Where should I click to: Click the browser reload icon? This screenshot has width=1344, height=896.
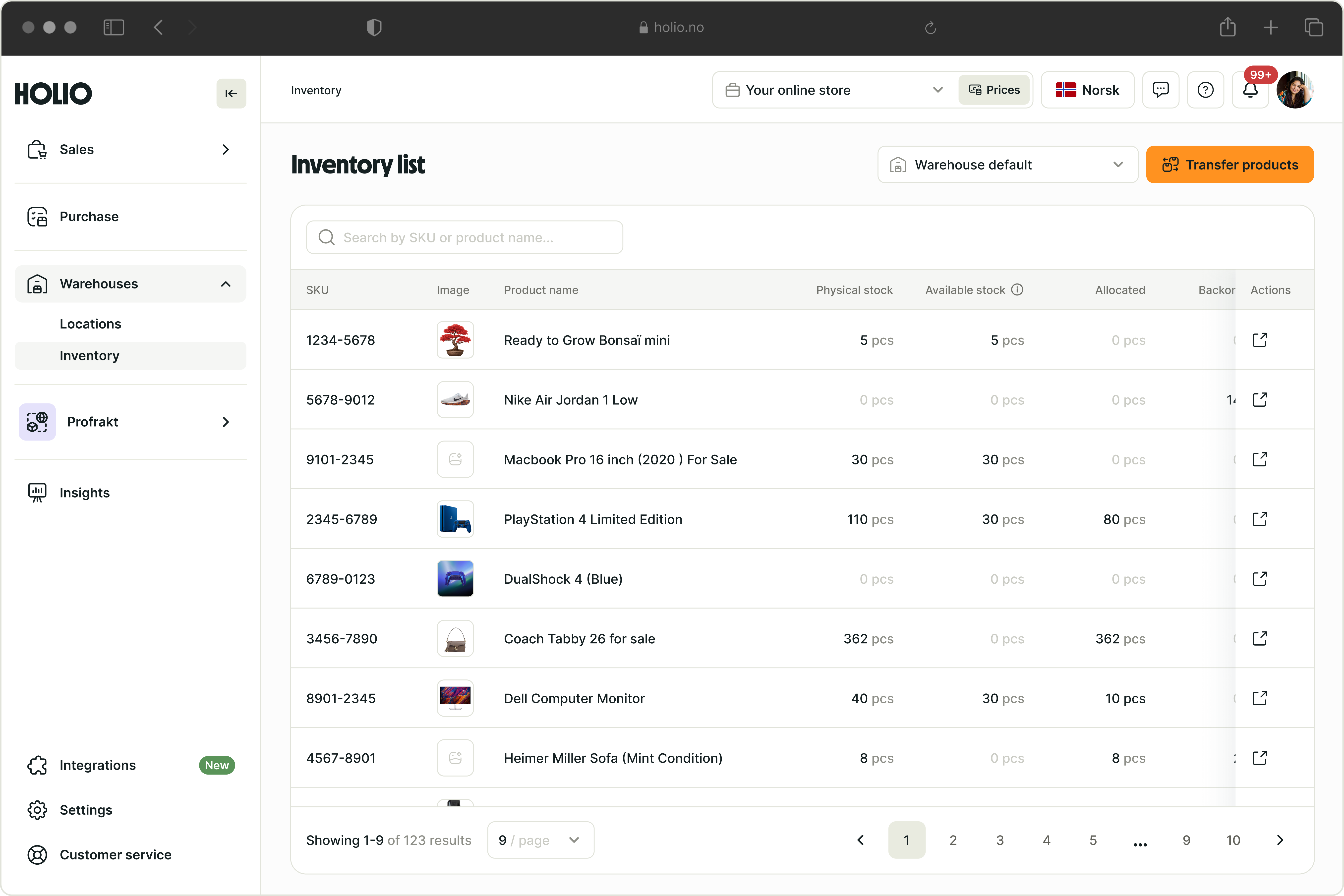tap(930, 27)
